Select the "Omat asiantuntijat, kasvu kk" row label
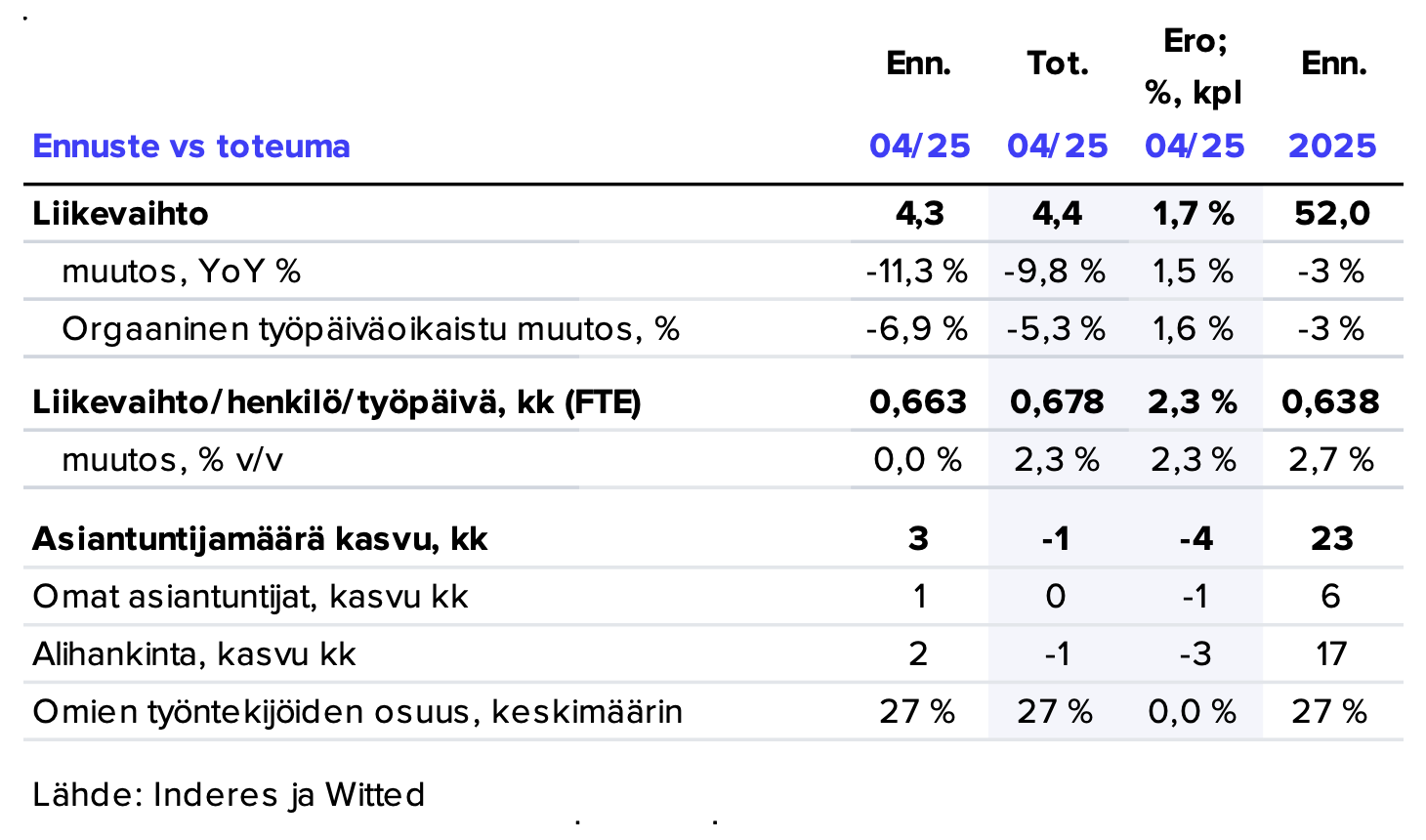1426x840 pixels. tap(250, 596)
